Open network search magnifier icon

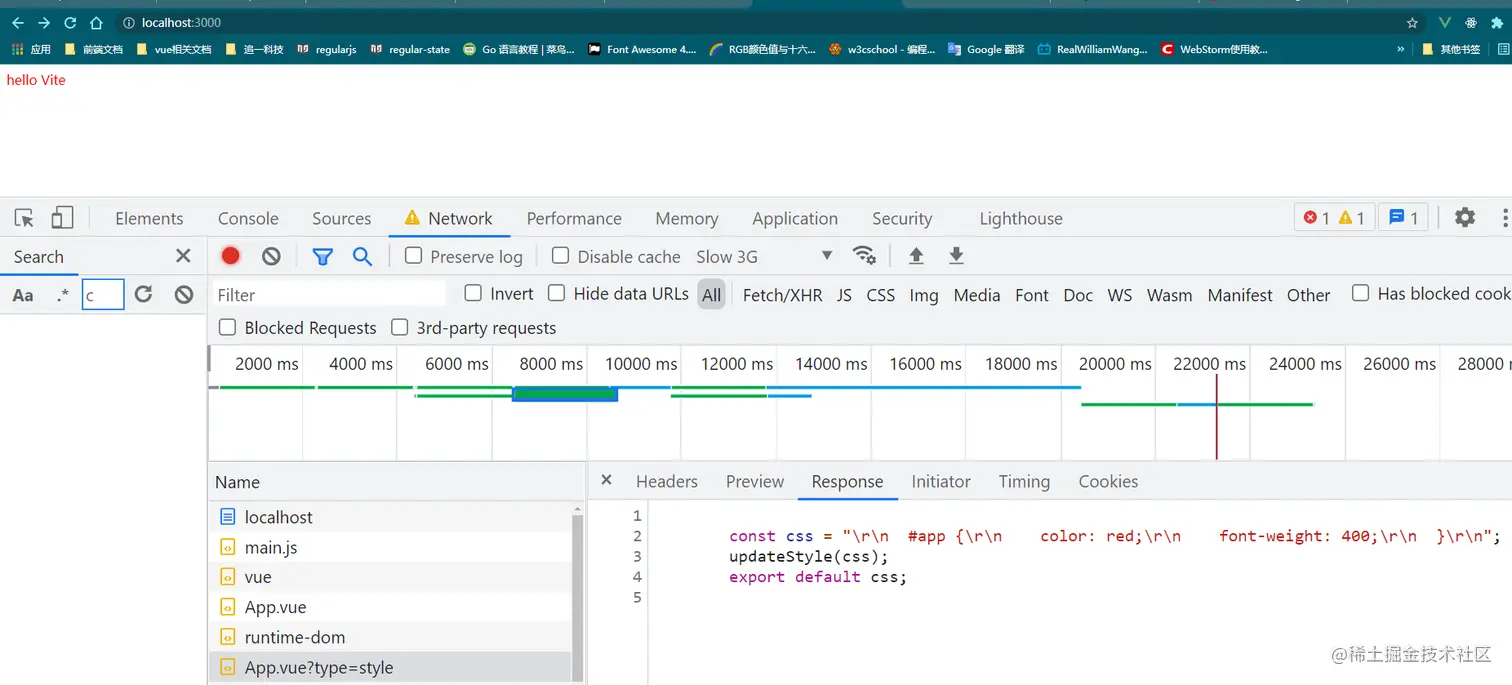click(x=362, y=256)
